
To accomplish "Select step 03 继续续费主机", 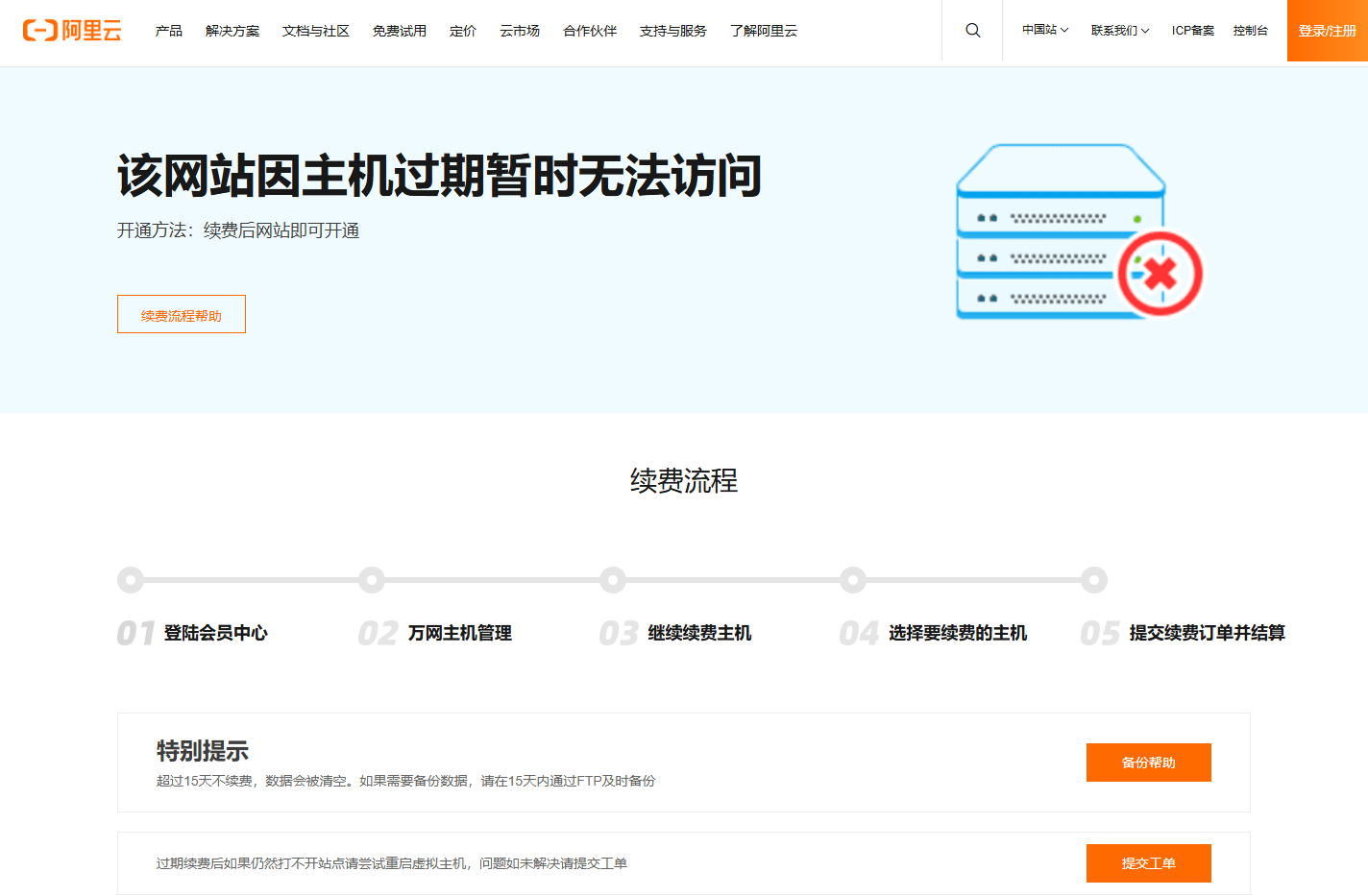I will (x=675, y=633).
